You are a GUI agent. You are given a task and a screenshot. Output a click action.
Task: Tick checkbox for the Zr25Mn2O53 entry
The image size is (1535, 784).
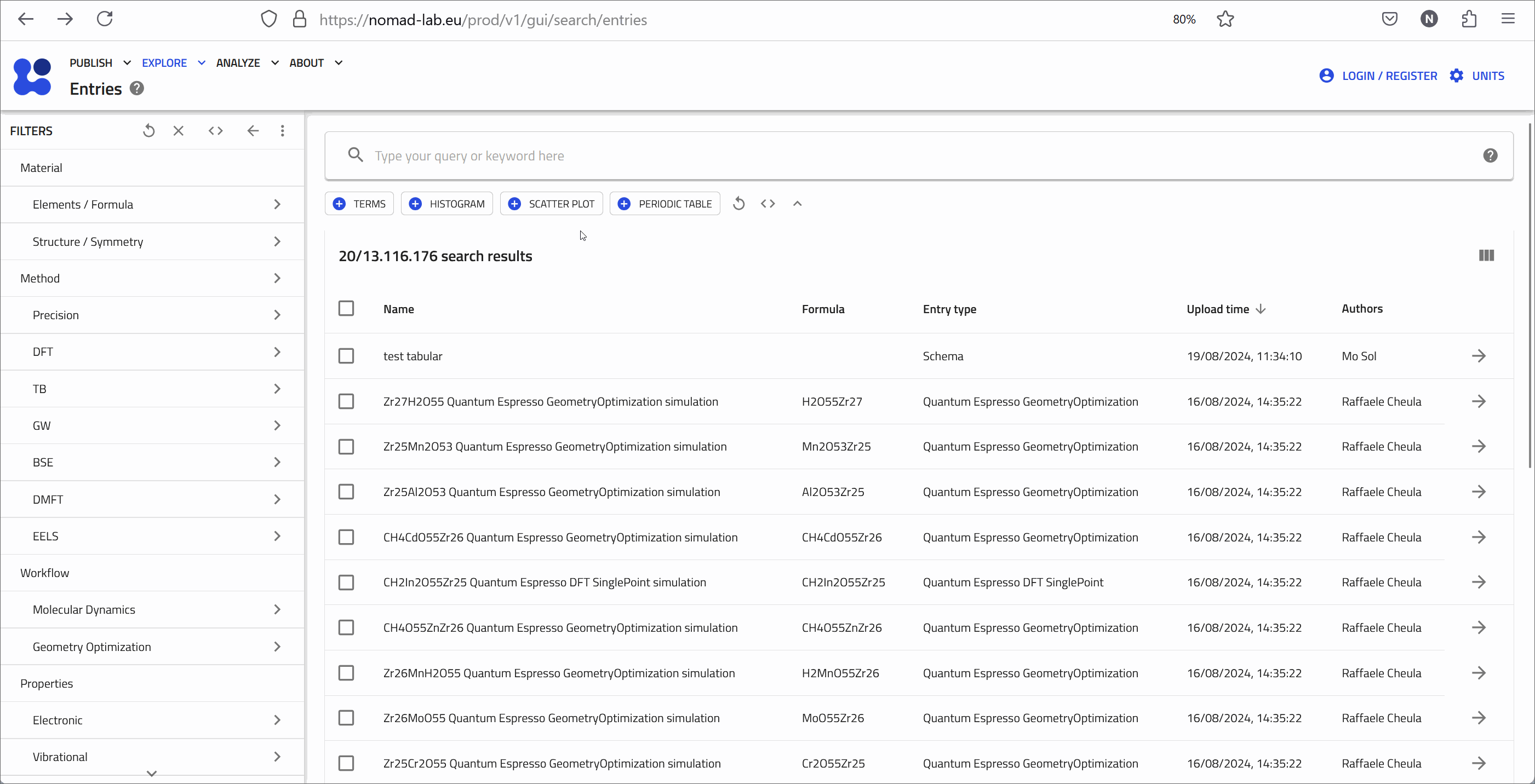point(346,446)
